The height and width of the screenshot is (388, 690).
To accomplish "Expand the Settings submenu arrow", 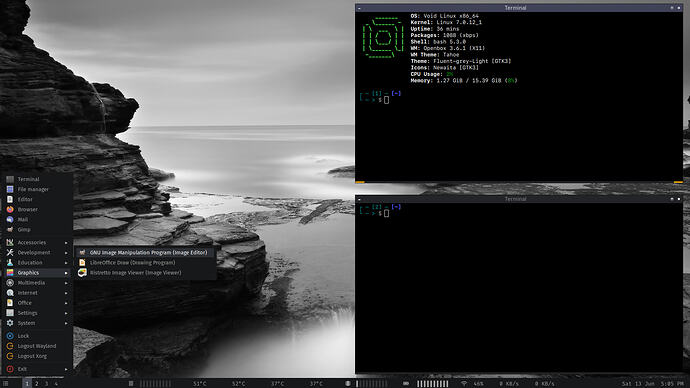I will coord(66,313).
